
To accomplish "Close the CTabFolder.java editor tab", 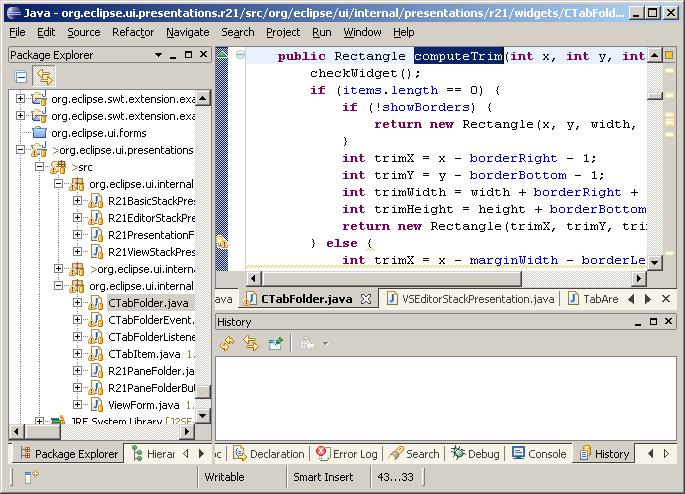I will pos(366,299).
